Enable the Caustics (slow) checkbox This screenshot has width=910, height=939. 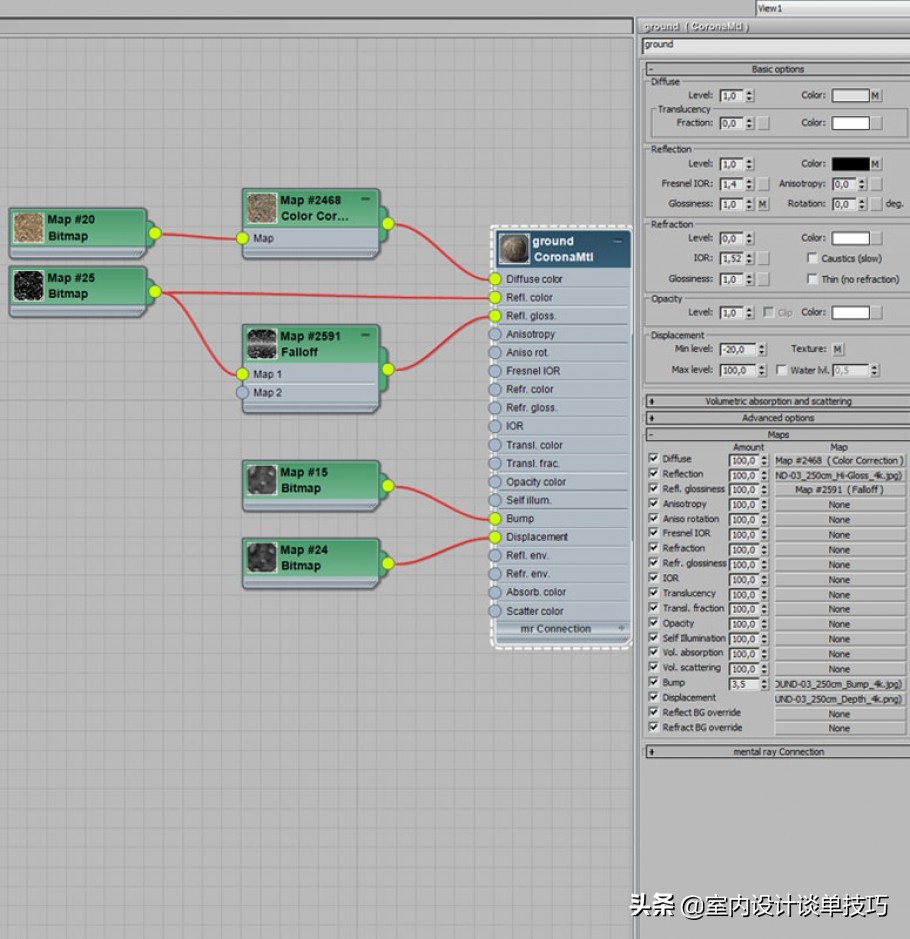pyautogui.click(x=813, y=258)
